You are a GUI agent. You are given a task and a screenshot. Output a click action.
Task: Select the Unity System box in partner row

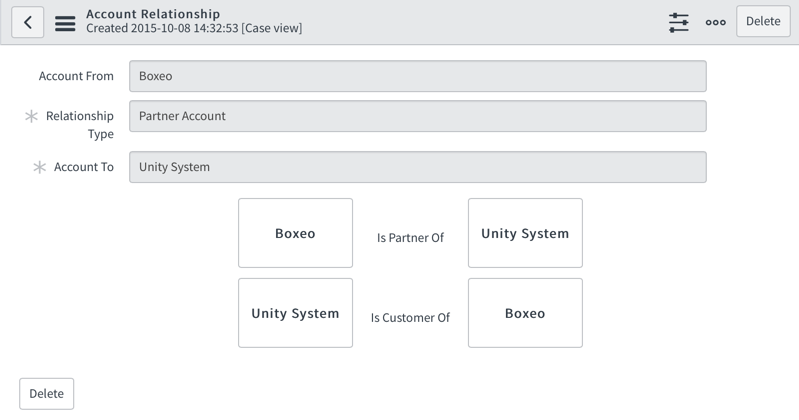pyautogui.click(x=525, y=233)
